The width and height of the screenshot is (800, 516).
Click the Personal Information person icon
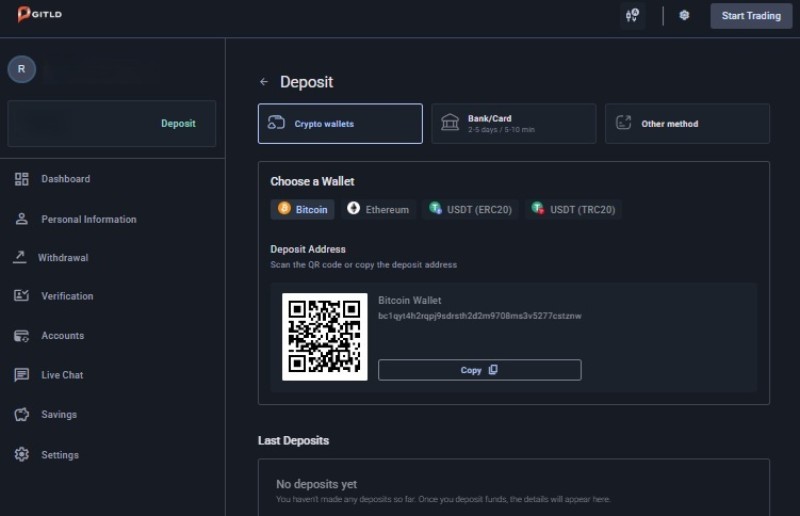pyautogui.click(x=22, y=219)
